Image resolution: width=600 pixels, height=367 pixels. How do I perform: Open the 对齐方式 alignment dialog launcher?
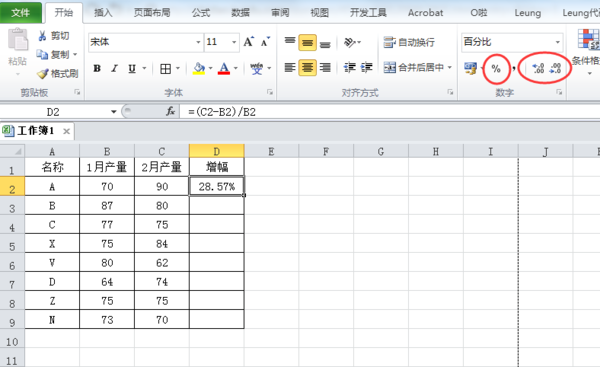point(450,92)
